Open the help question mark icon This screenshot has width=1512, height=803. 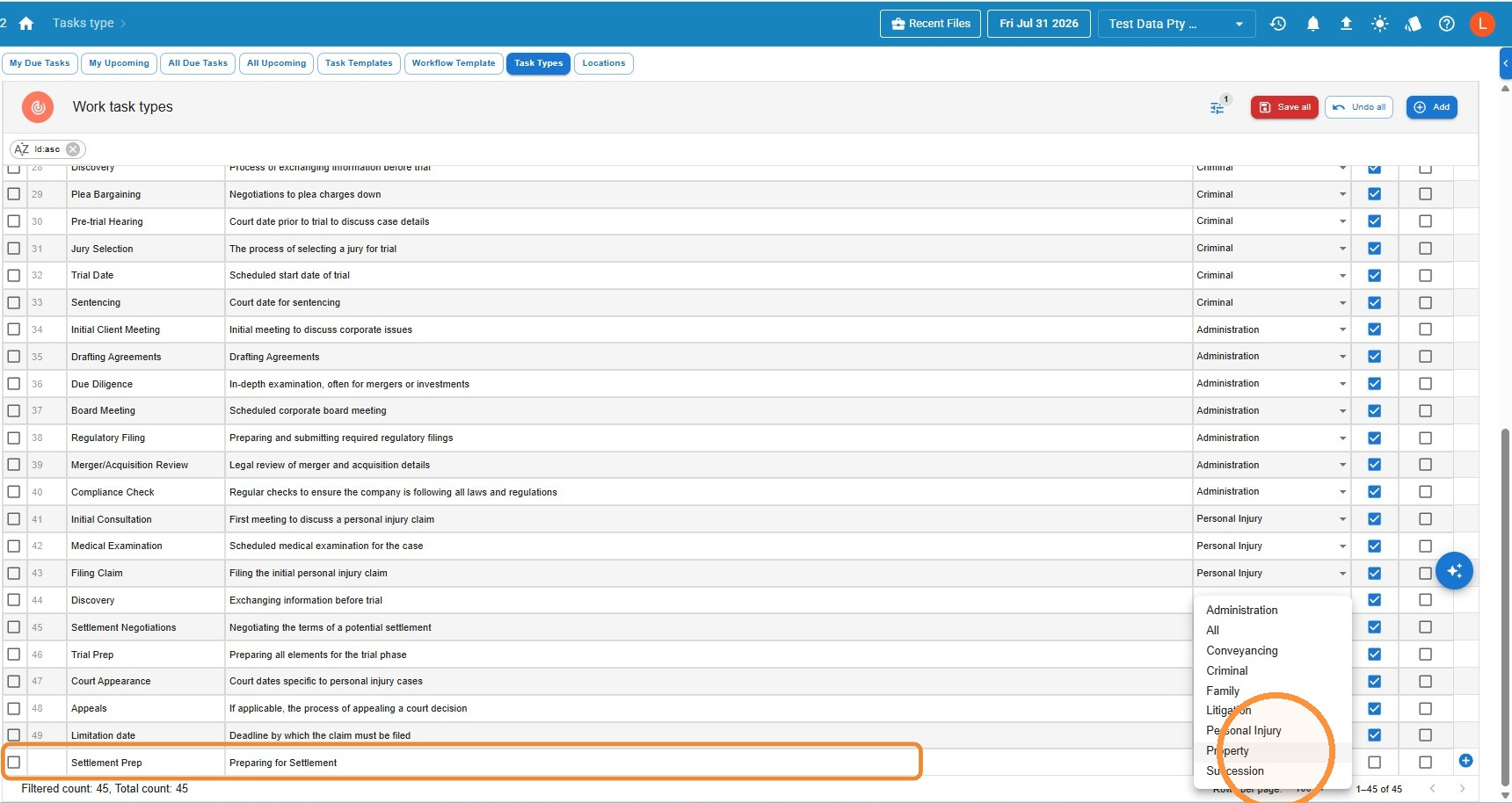tap(1446, 24)
